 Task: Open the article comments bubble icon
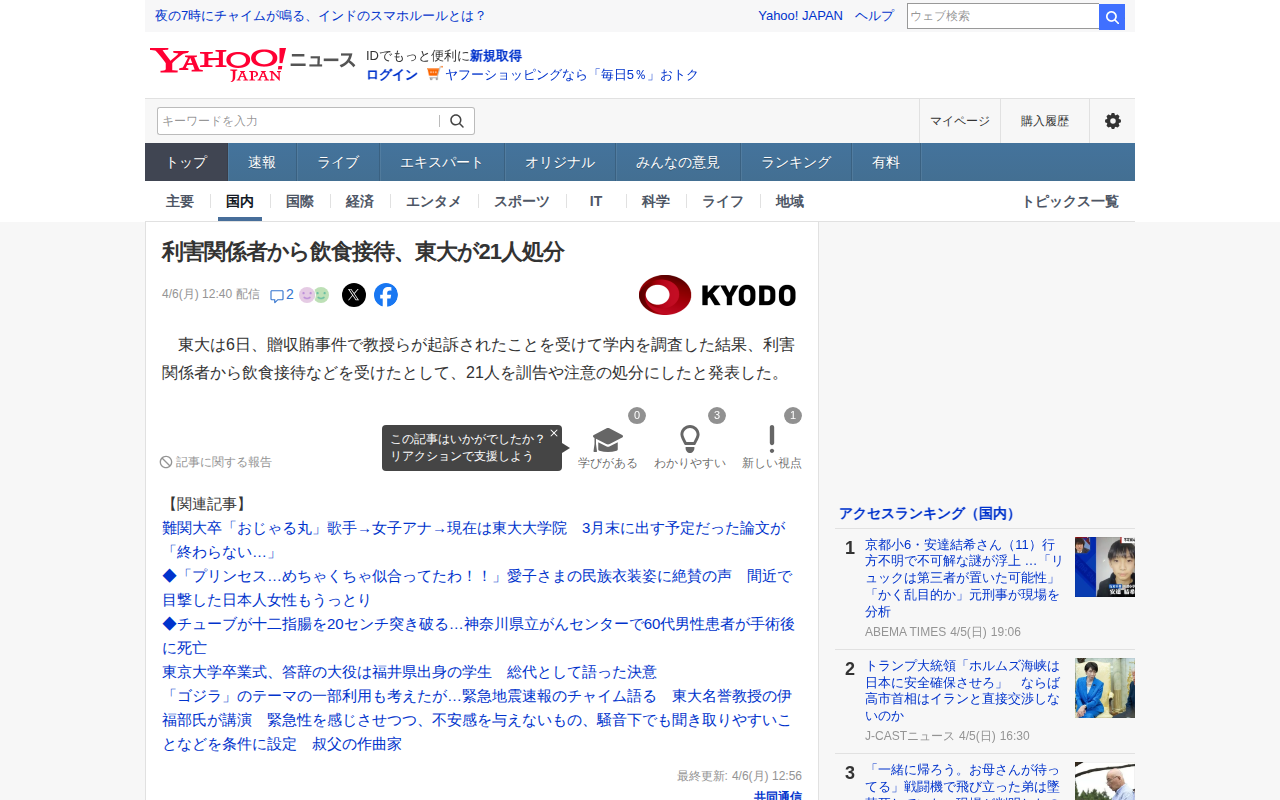click(x=277, y=296)
